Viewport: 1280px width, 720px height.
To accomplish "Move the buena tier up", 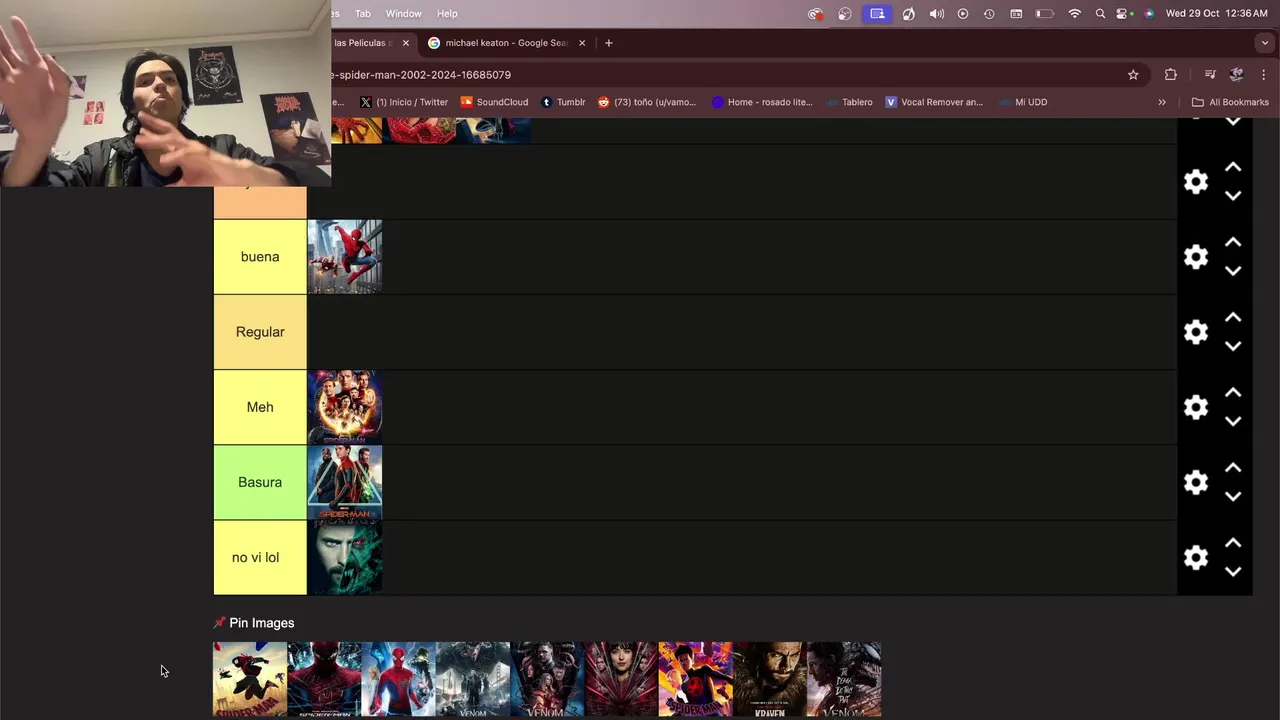I will (x=1233, y=243).
